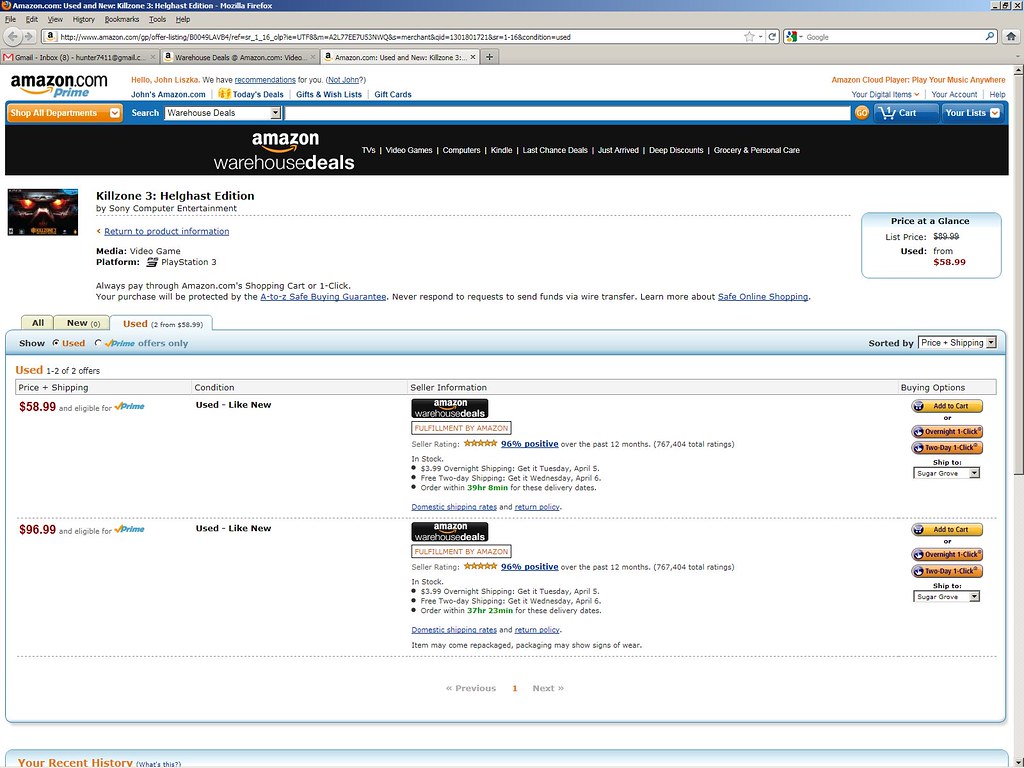Click warehousedeals seller logo on $96.99 offer
The image size is (1024, 768).
pos(450,532)
